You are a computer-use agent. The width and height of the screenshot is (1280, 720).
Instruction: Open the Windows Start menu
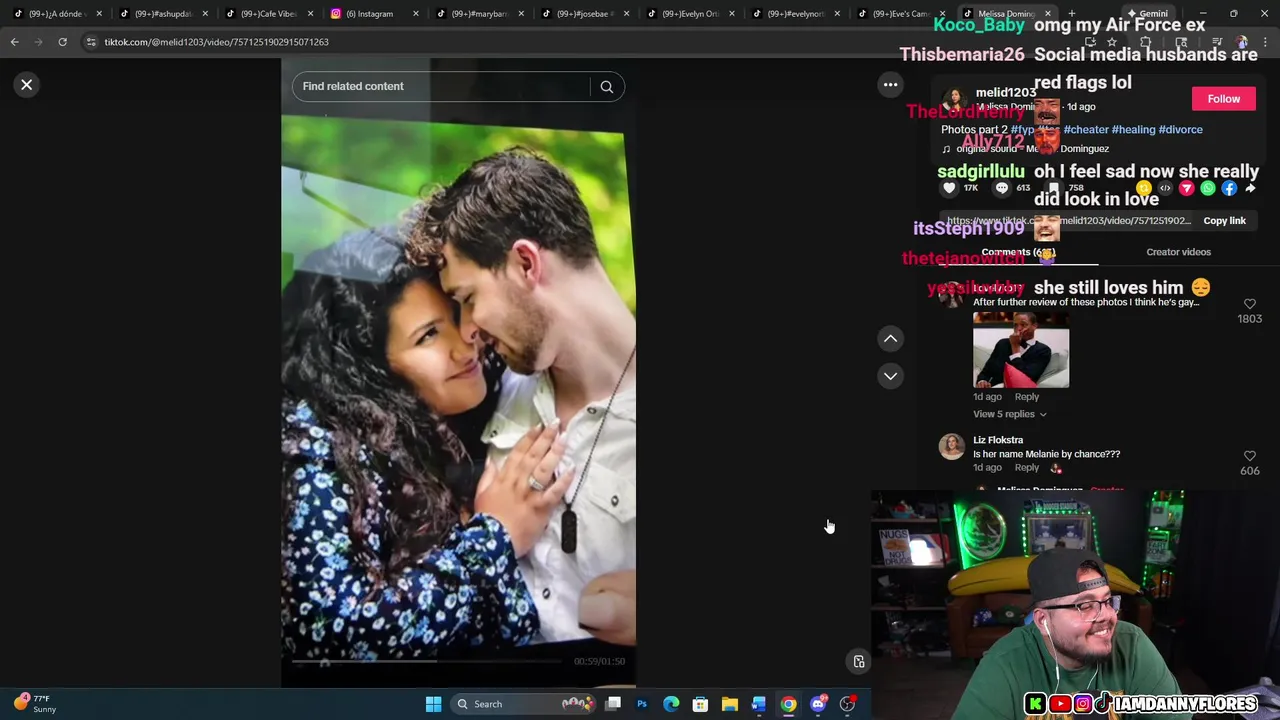(x=433, y=704)
